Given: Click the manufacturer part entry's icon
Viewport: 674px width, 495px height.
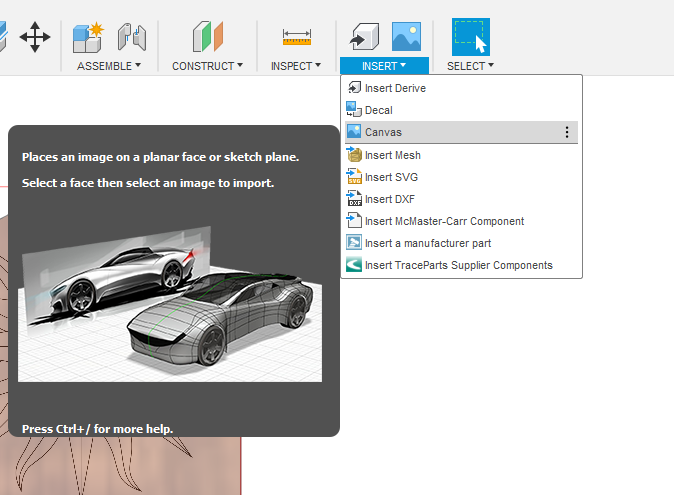Looking at the screenshot, I should 354,243.
